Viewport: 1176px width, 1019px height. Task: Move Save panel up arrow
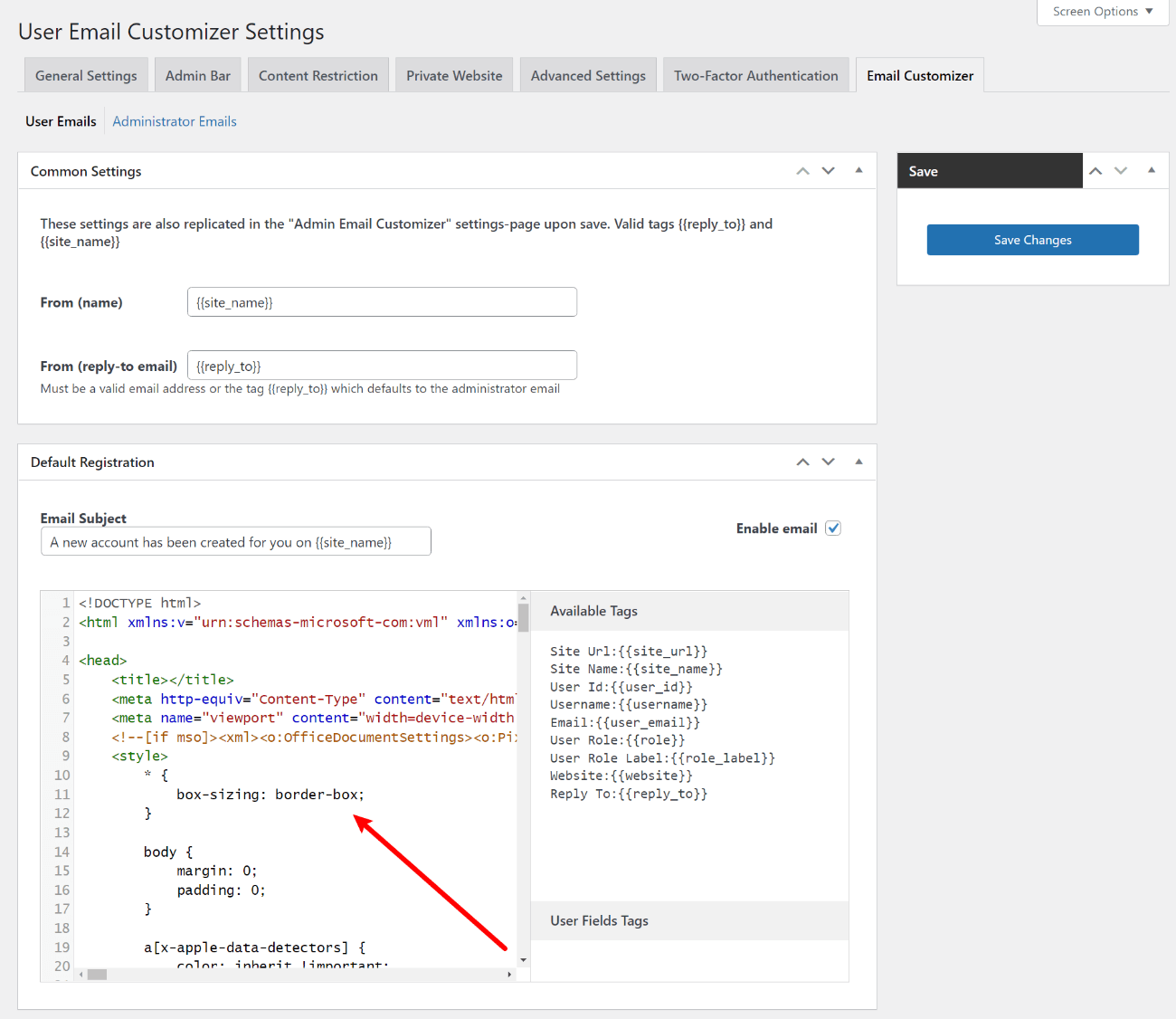coord(1095,171)
